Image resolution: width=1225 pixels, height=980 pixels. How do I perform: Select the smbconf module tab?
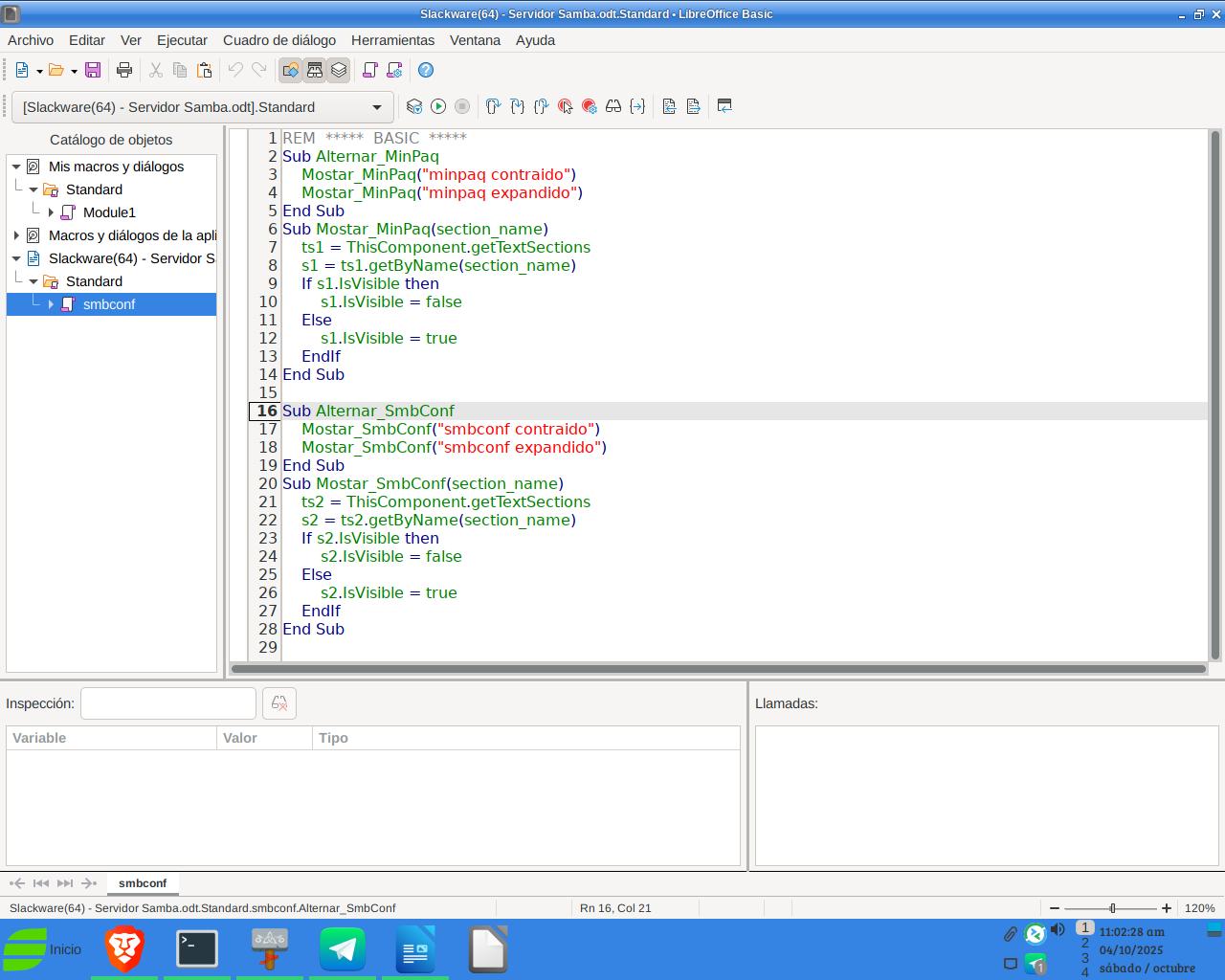click(142, 883)
